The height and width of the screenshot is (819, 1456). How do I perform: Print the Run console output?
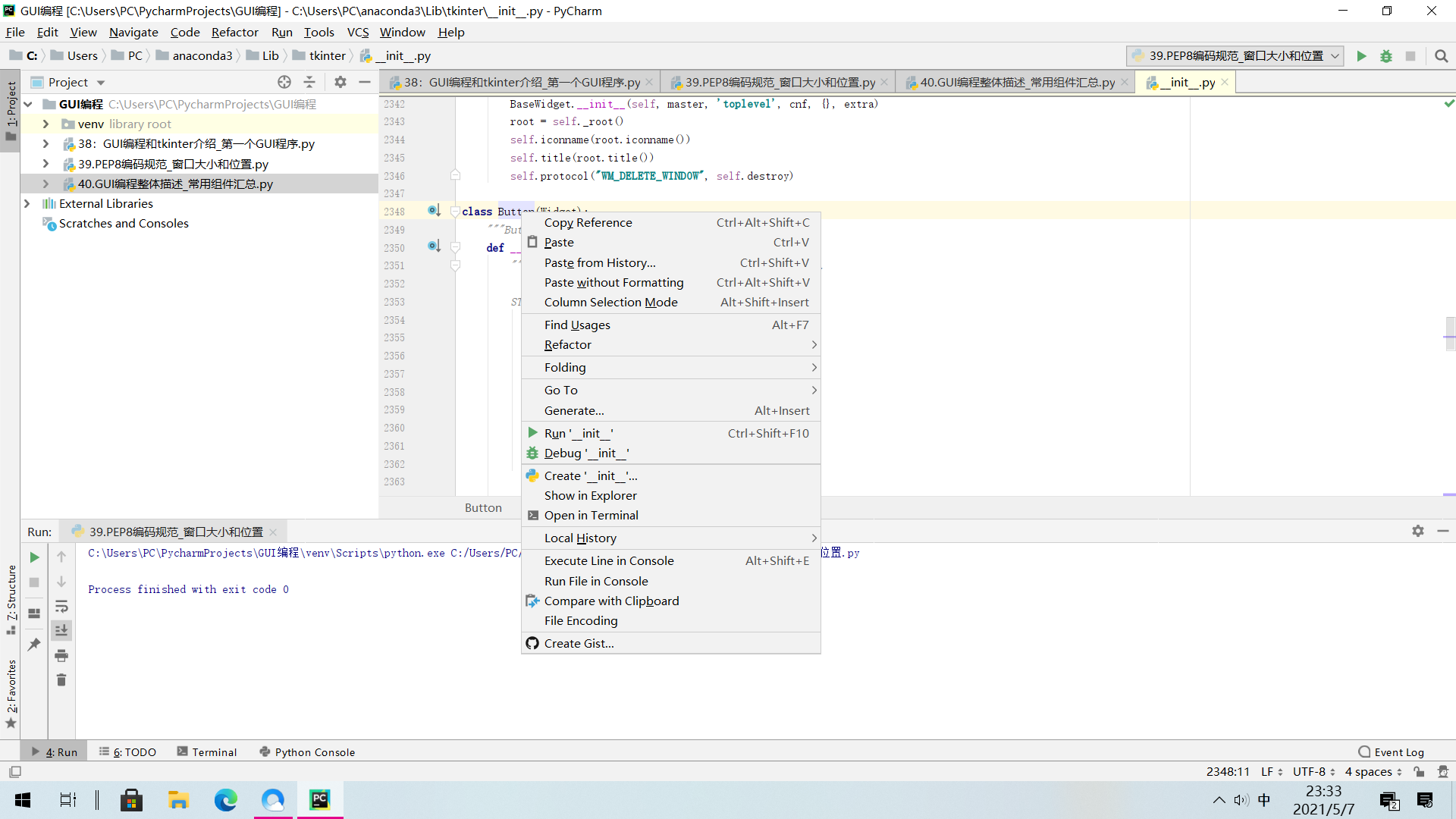point(61,655)
